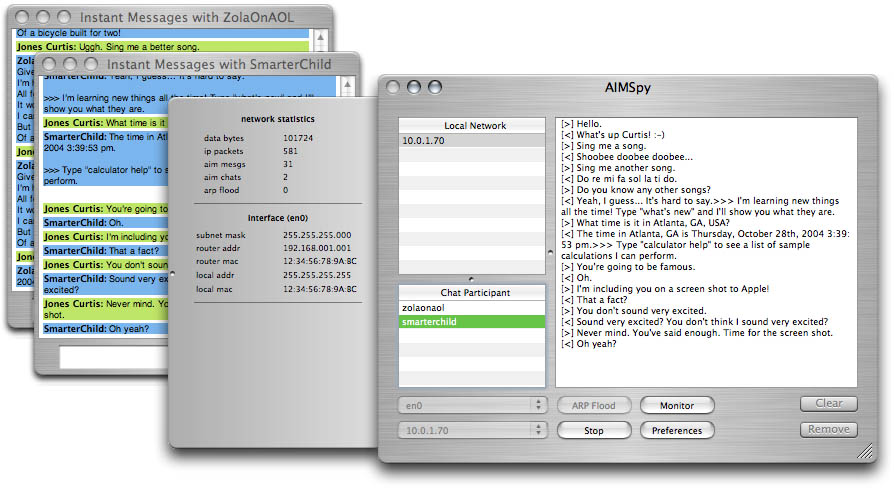Close the ZolaOnAOL instant message window
Viewport: 894px width, 488px height.
[22, 17]
